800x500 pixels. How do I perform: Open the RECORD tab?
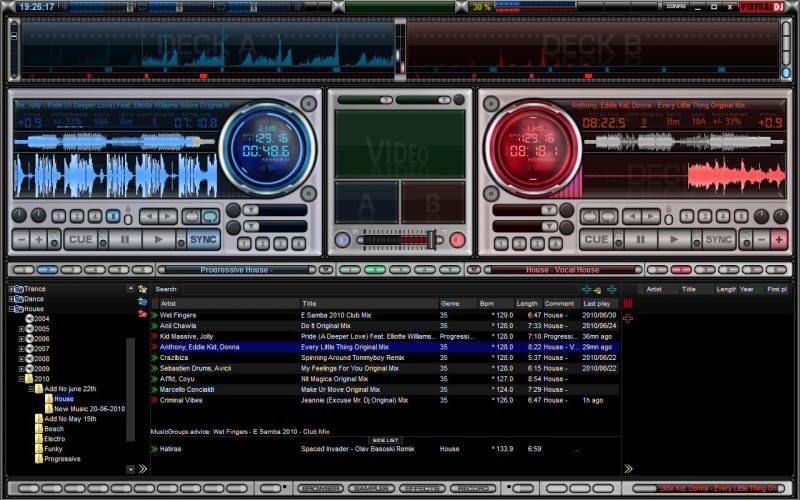click(x=473, y=488)
